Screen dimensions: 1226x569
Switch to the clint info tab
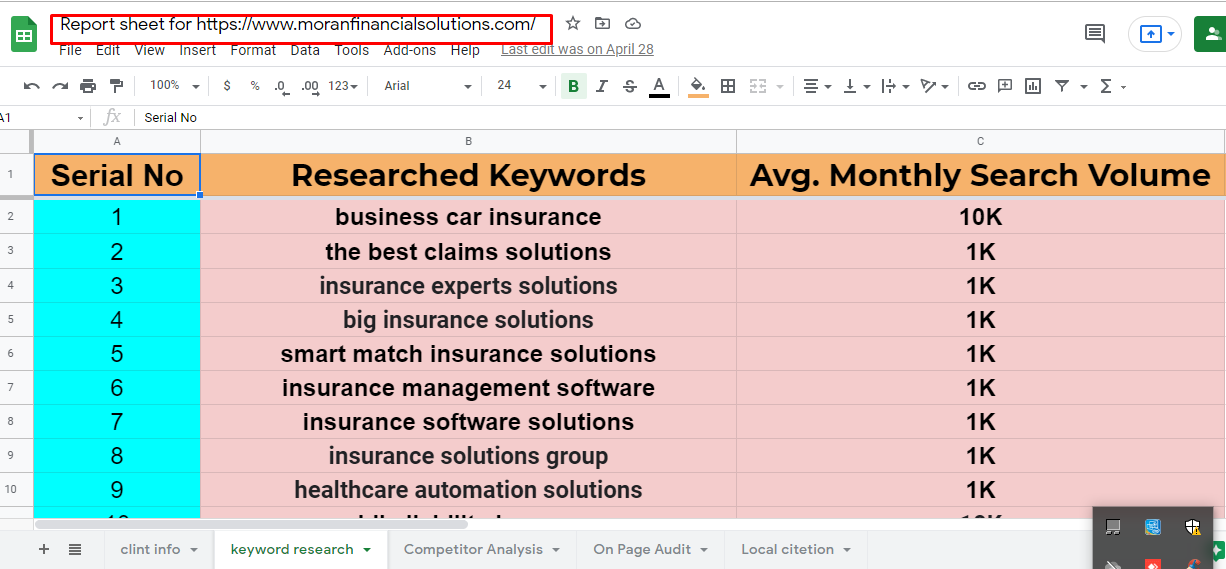[158, 549]
